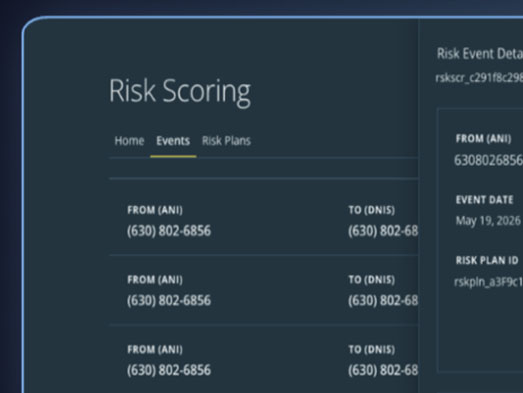
Task: Click the Risk Event Details panel title
Action: coord(480,54)
